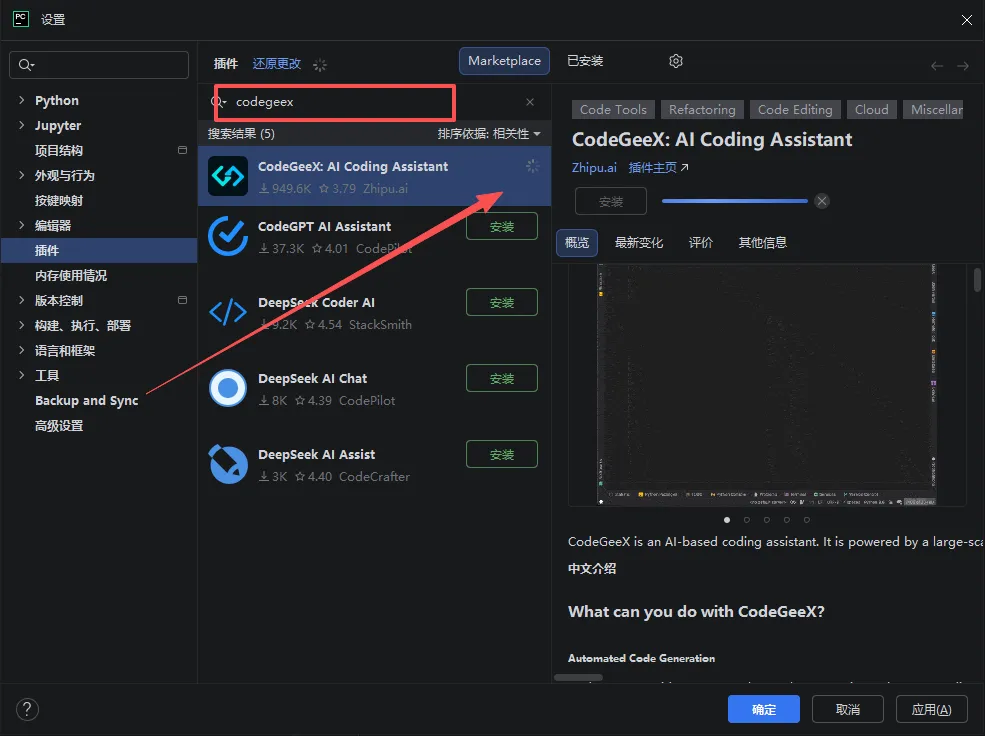Click the CodeGPT AI Assistant checkmark icon
985x736 pixels.
[x=227, y=236]
